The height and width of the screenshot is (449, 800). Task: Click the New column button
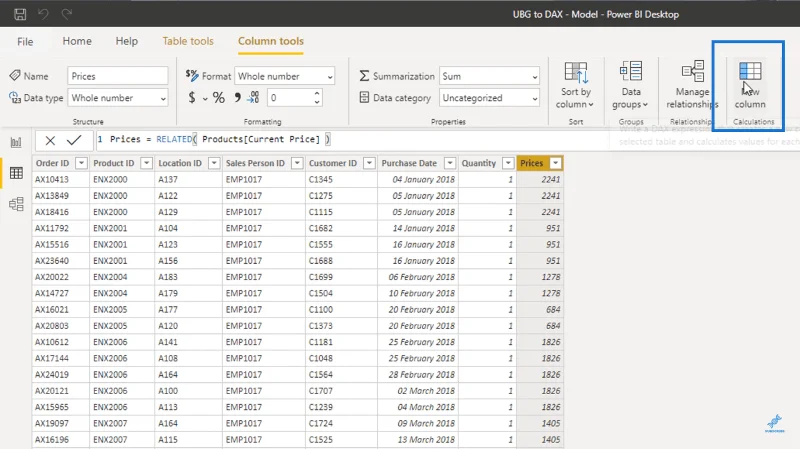[x=750, y=85]
